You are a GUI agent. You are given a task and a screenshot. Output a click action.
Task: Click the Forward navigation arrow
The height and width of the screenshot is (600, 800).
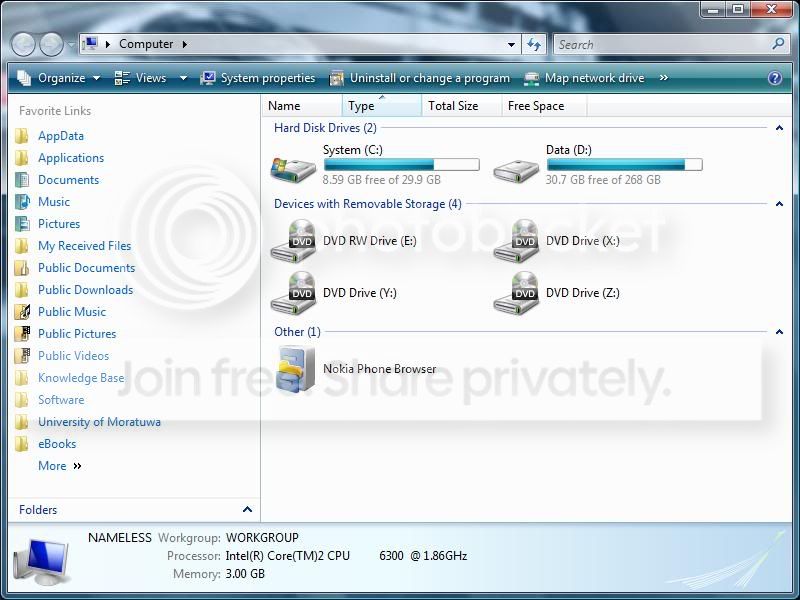pos(52,44)
